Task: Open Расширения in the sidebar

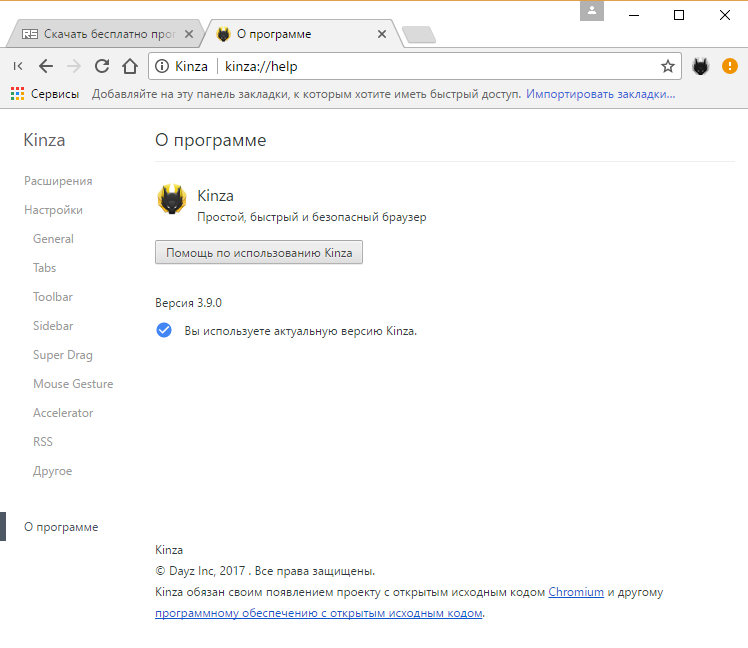Action: tap(58, 181)
